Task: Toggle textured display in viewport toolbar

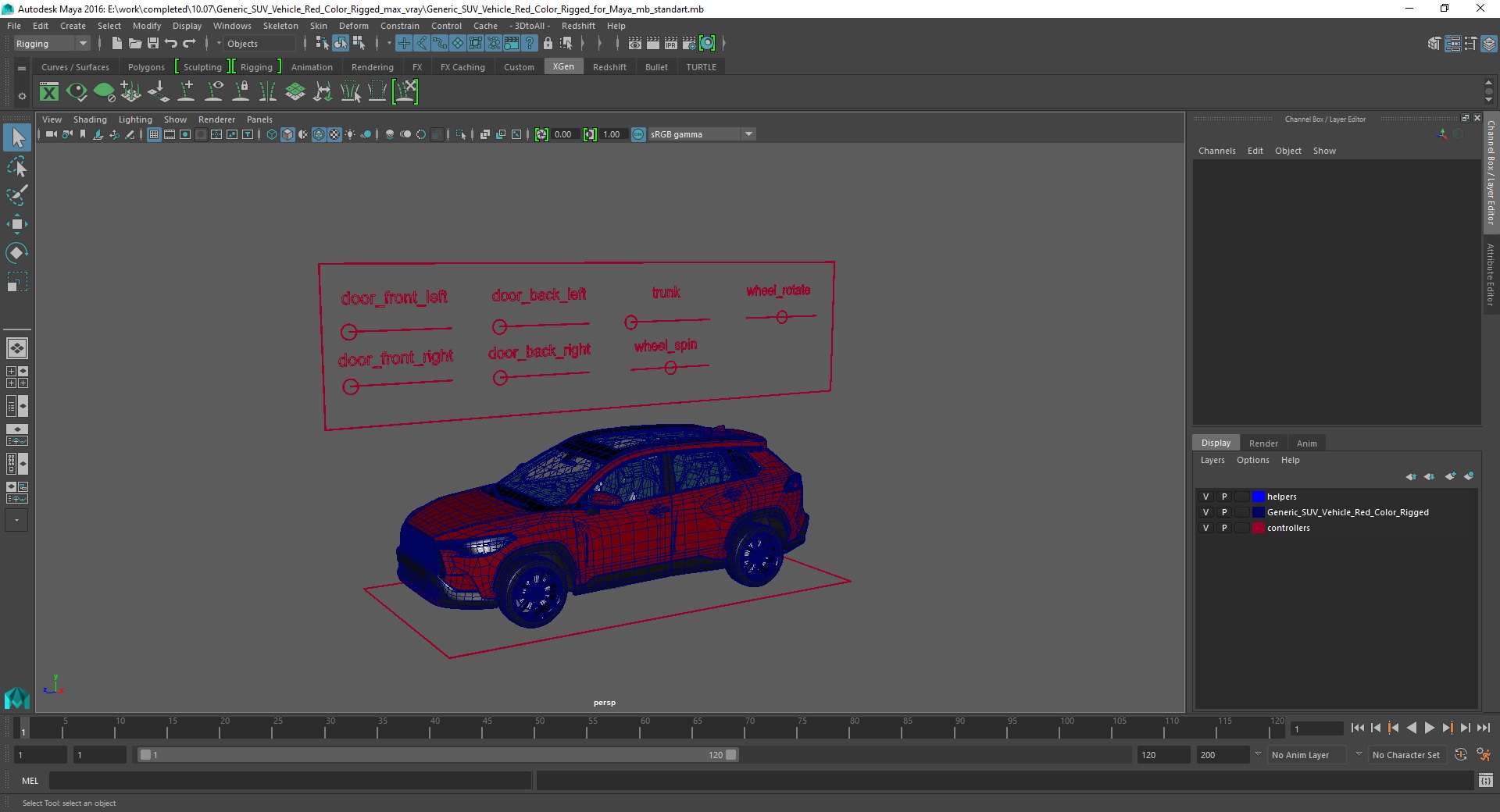Action: (x=334, y=134)
